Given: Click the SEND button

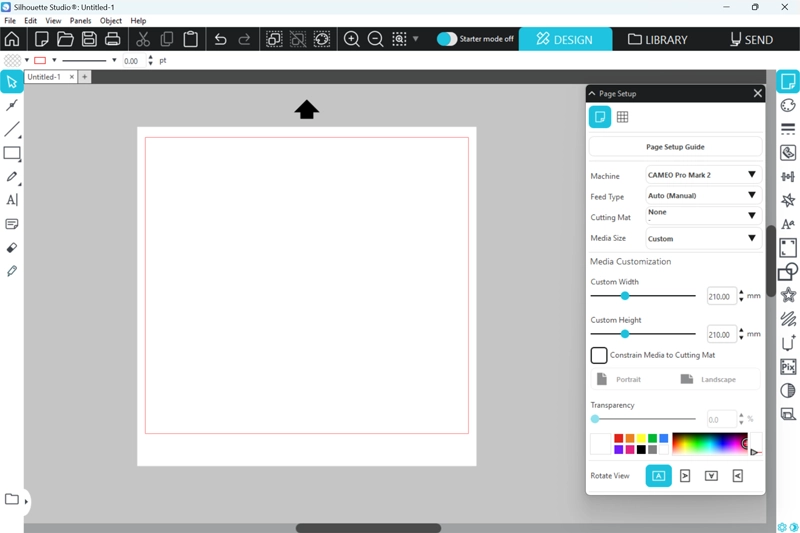Looking at the screenshot, I should (x=751, y=39).
